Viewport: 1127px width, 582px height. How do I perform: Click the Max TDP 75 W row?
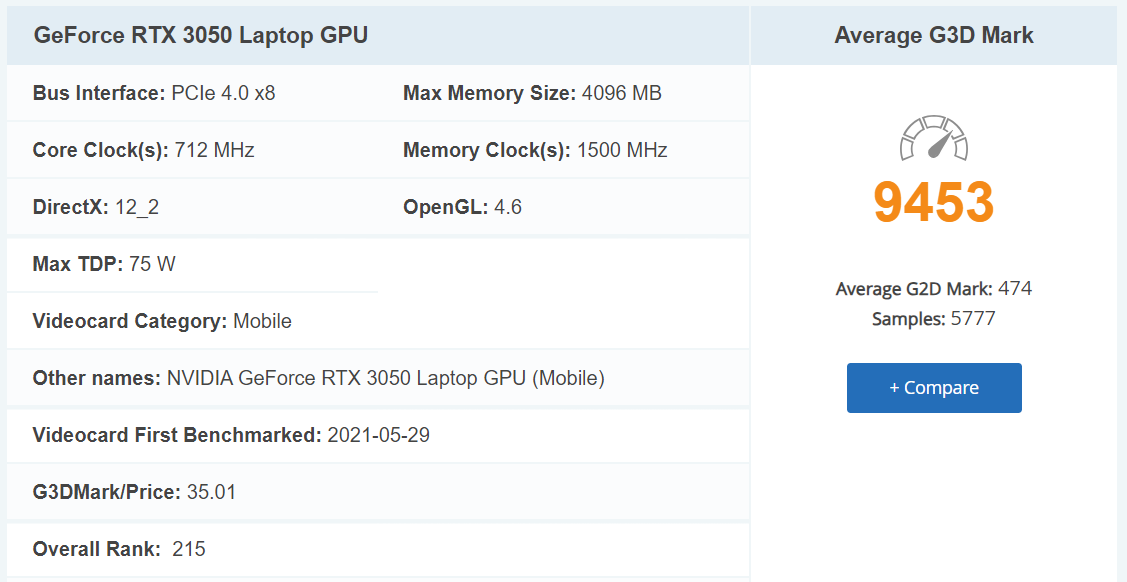pyautogui.click(x=104, y=264)
